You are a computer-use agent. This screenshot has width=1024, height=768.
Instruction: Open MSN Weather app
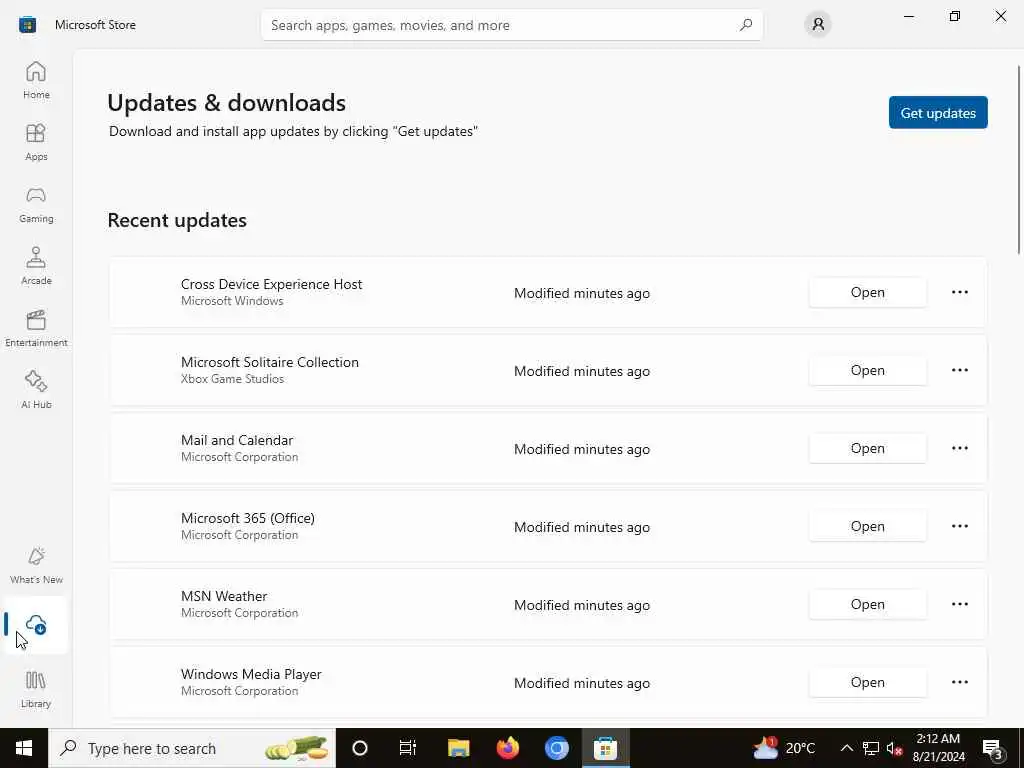(x=867, y=604)
